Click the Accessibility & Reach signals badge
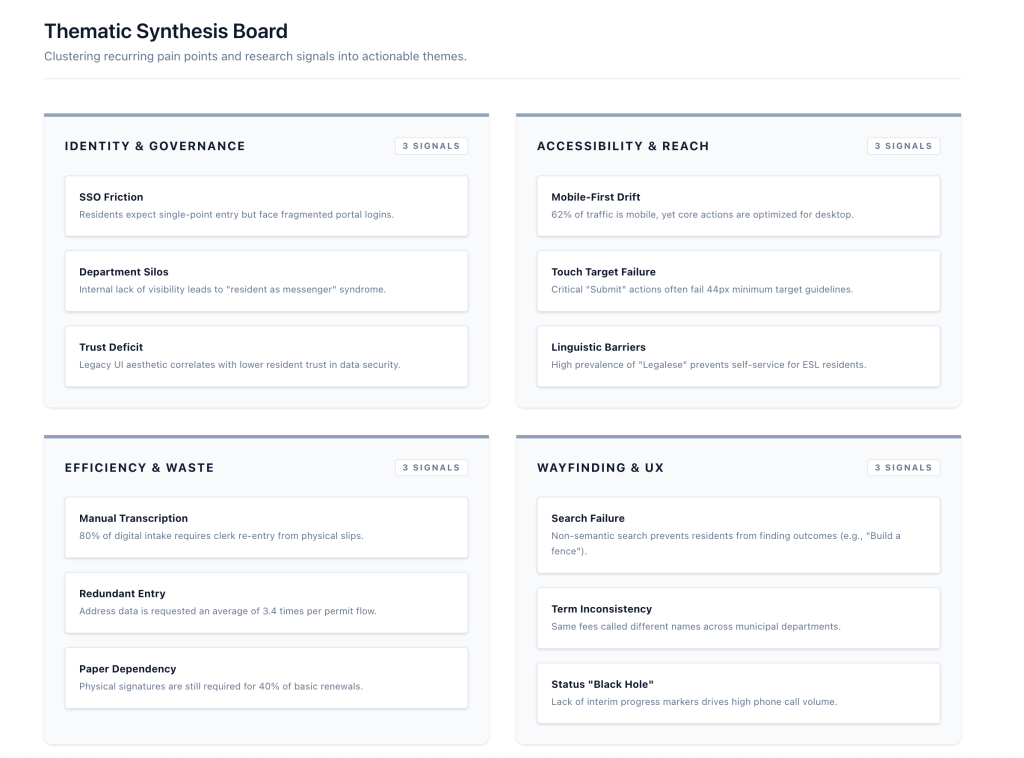Screen dimensions: 1024x758 pyautogui.click(x=903, y=146)
